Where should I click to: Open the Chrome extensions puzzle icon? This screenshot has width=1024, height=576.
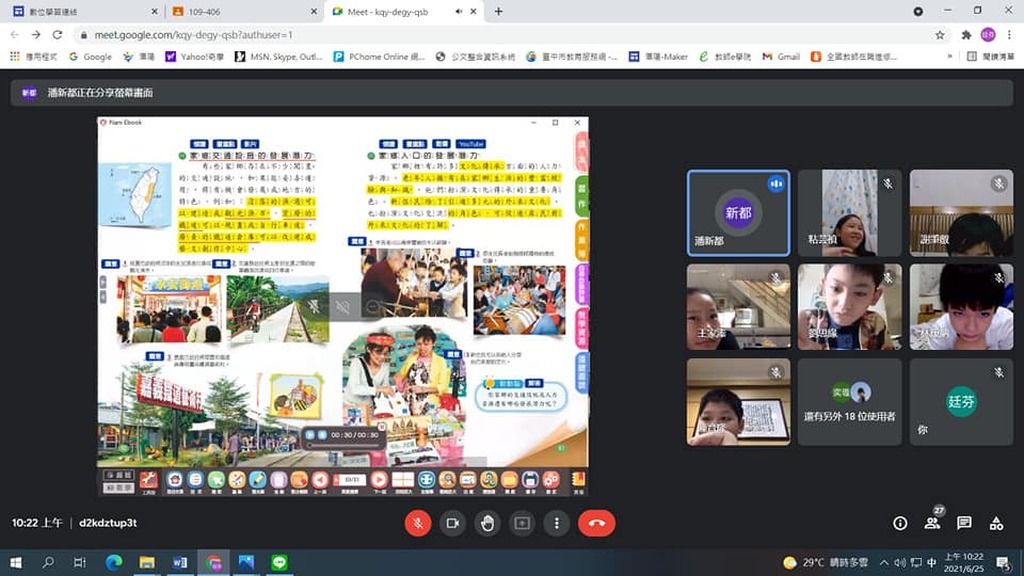click(966, 35)
